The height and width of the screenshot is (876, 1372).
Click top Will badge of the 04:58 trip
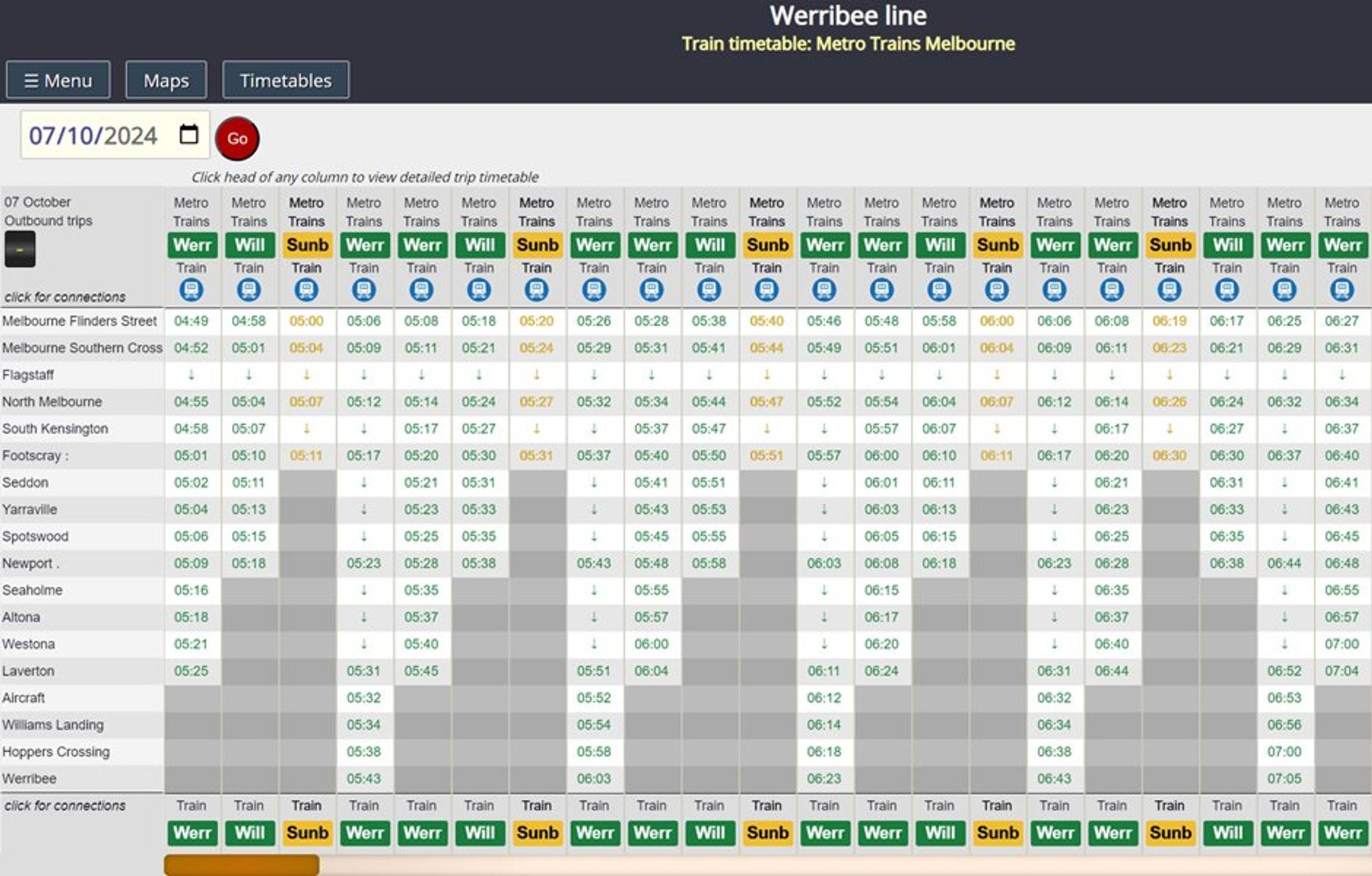tap(250, 245)
